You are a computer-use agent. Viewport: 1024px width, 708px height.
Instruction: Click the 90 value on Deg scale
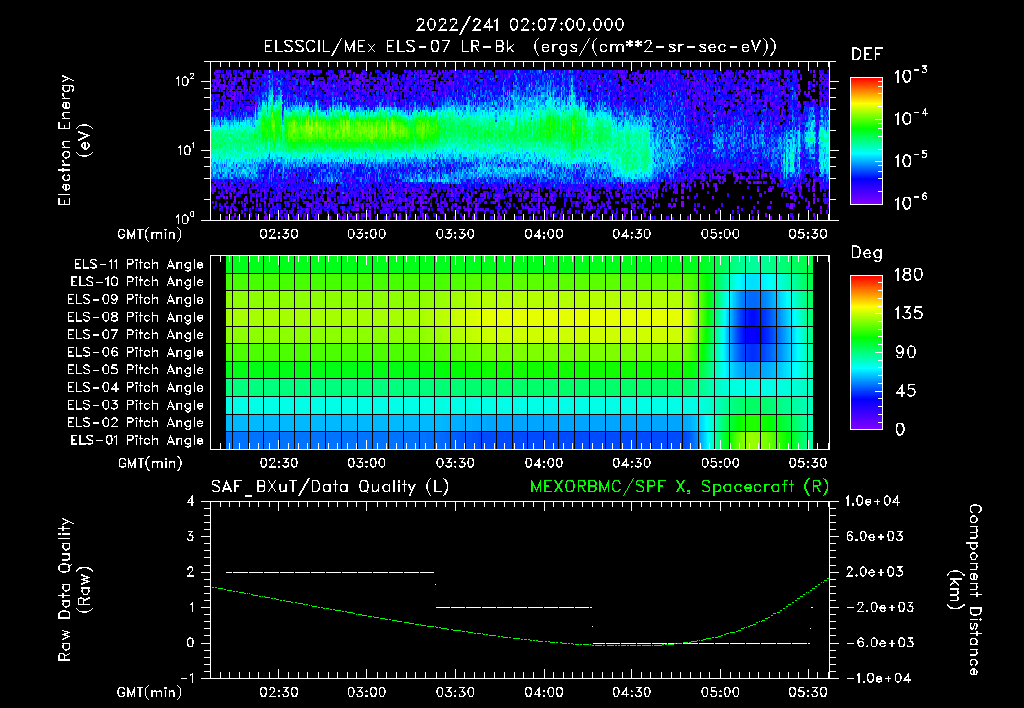pos(904,352)
